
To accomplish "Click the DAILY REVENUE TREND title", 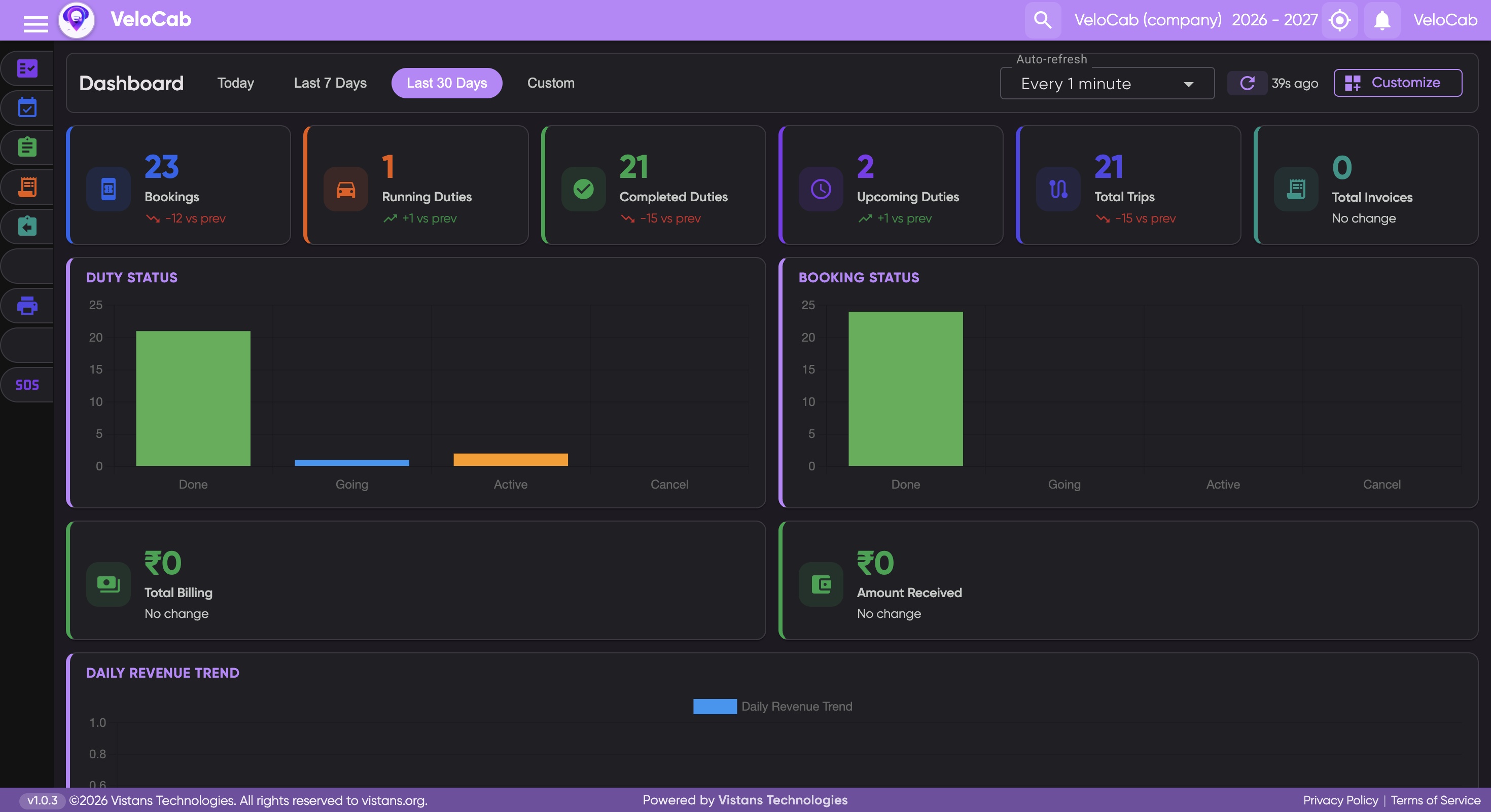I will point(163,673).
